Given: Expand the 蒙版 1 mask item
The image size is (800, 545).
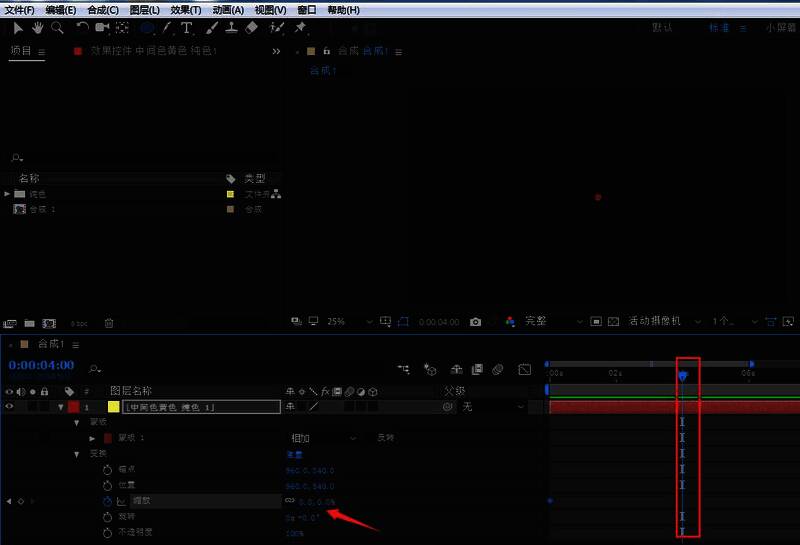Looking at the screenshot, I should coord(94,438).
